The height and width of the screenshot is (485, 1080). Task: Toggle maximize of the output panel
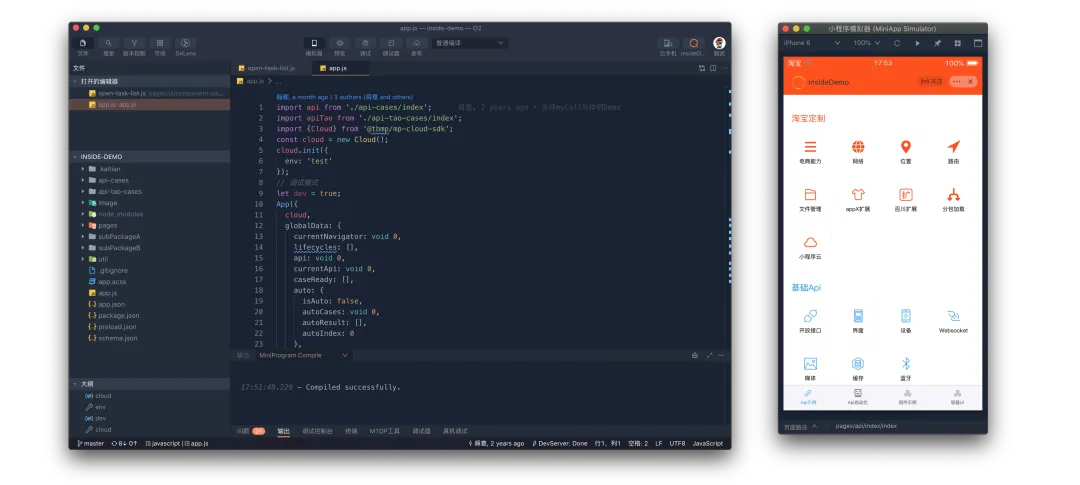(710, 355)
